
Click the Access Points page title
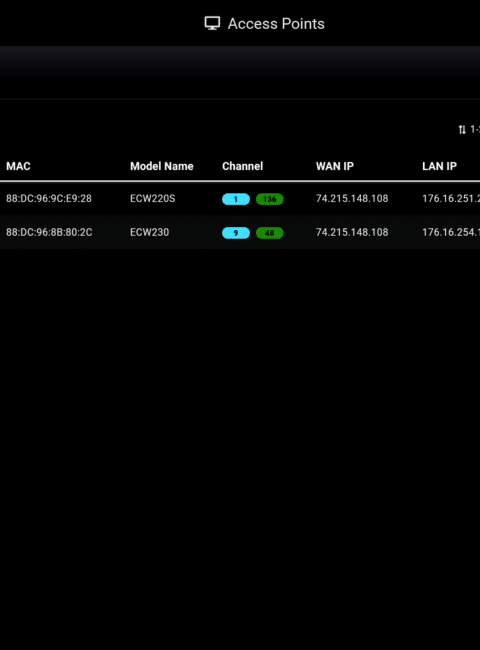[276, 24]
